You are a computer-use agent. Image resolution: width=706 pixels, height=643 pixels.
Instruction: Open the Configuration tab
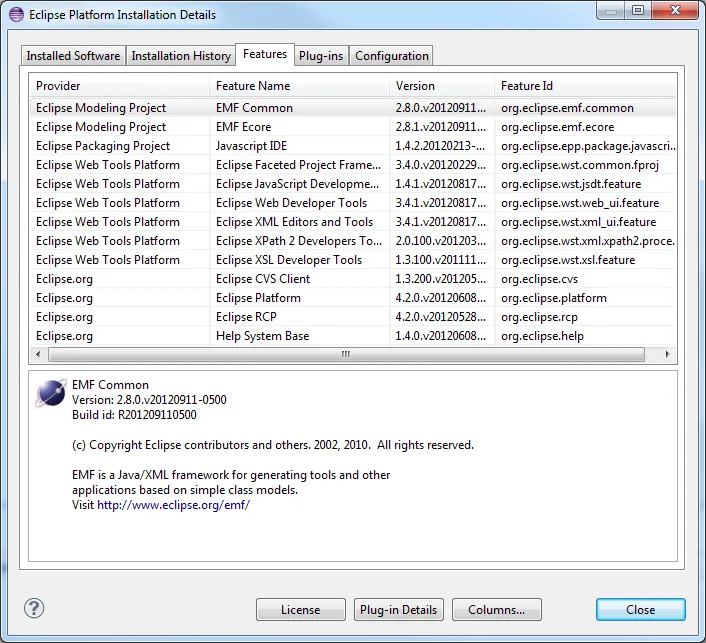pyautogui.click(x=392, y=56)
